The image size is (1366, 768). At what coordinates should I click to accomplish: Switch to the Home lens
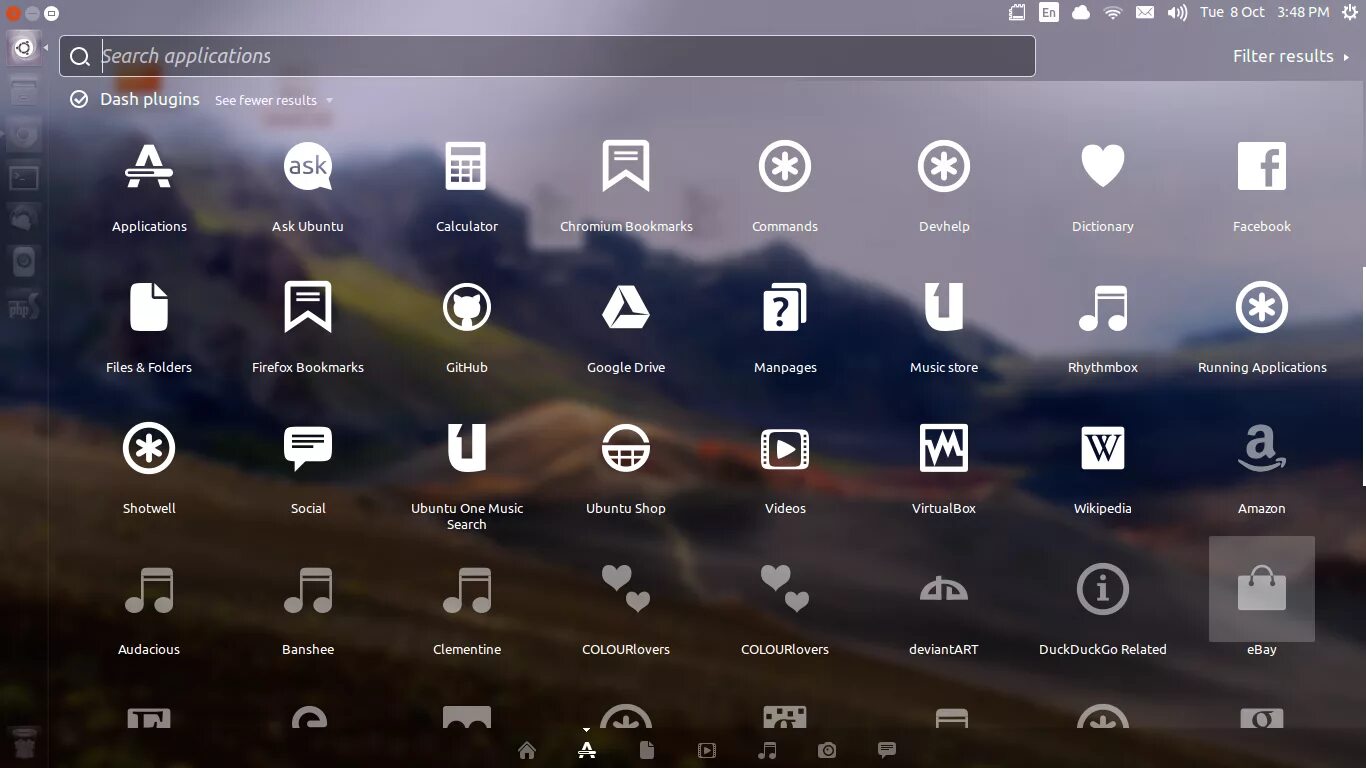[x=527, y=750]
